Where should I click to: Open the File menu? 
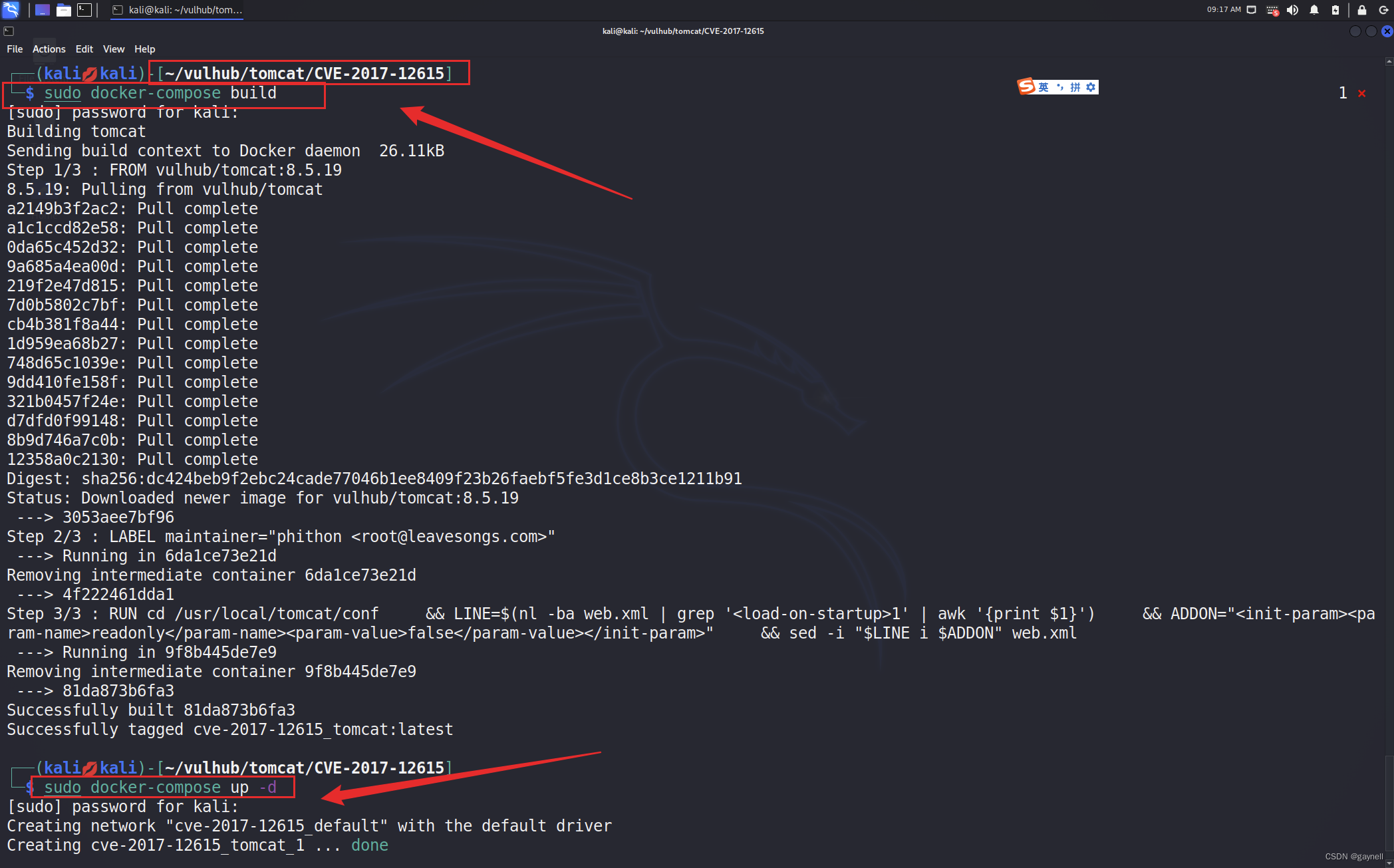click(15, 49)
